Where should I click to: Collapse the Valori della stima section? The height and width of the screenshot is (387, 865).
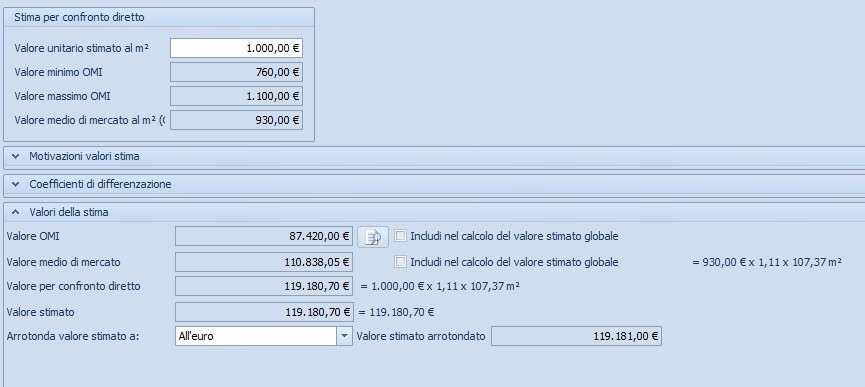pyautogui.click(x=15, y=212)
